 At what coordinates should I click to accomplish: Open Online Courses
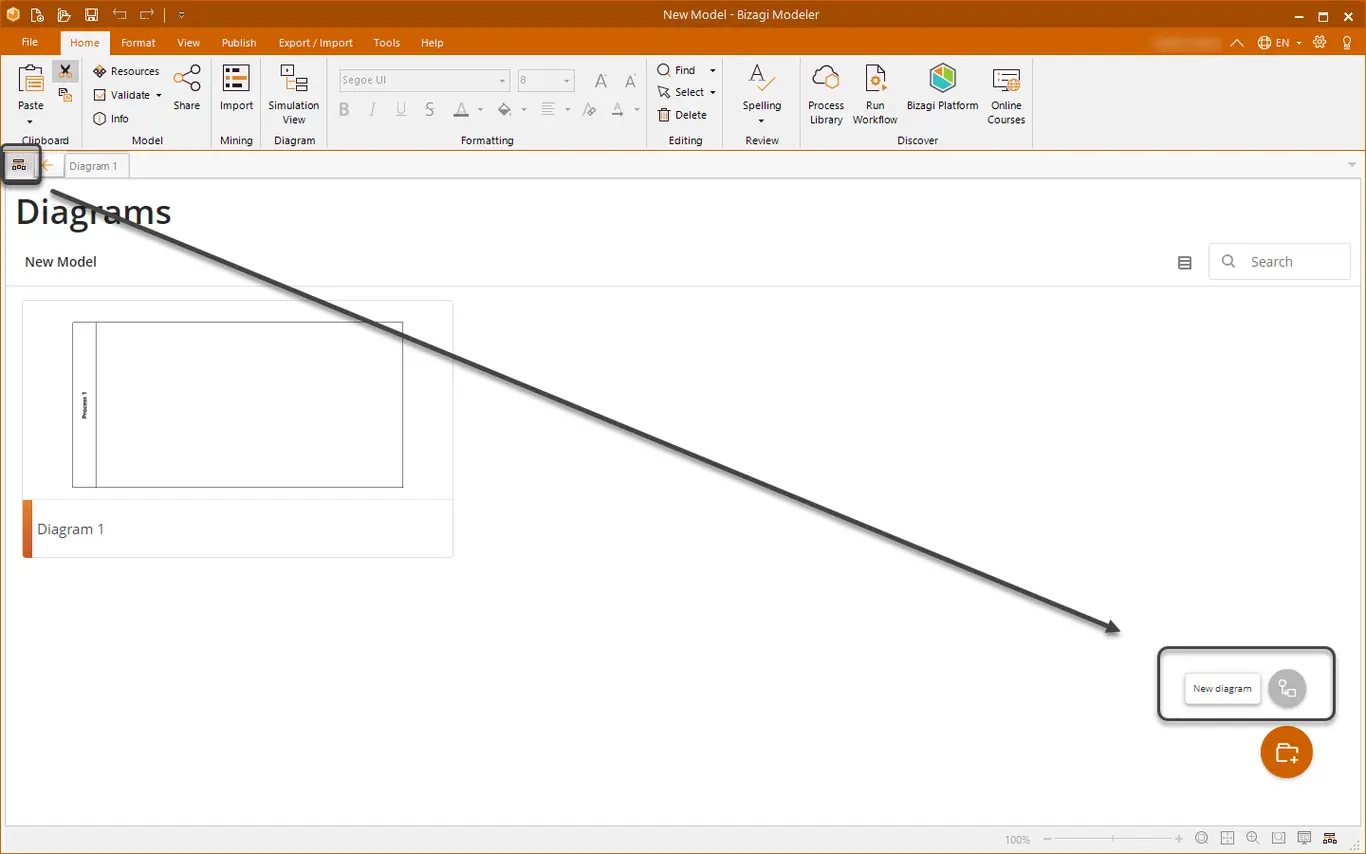point(1006,94)
